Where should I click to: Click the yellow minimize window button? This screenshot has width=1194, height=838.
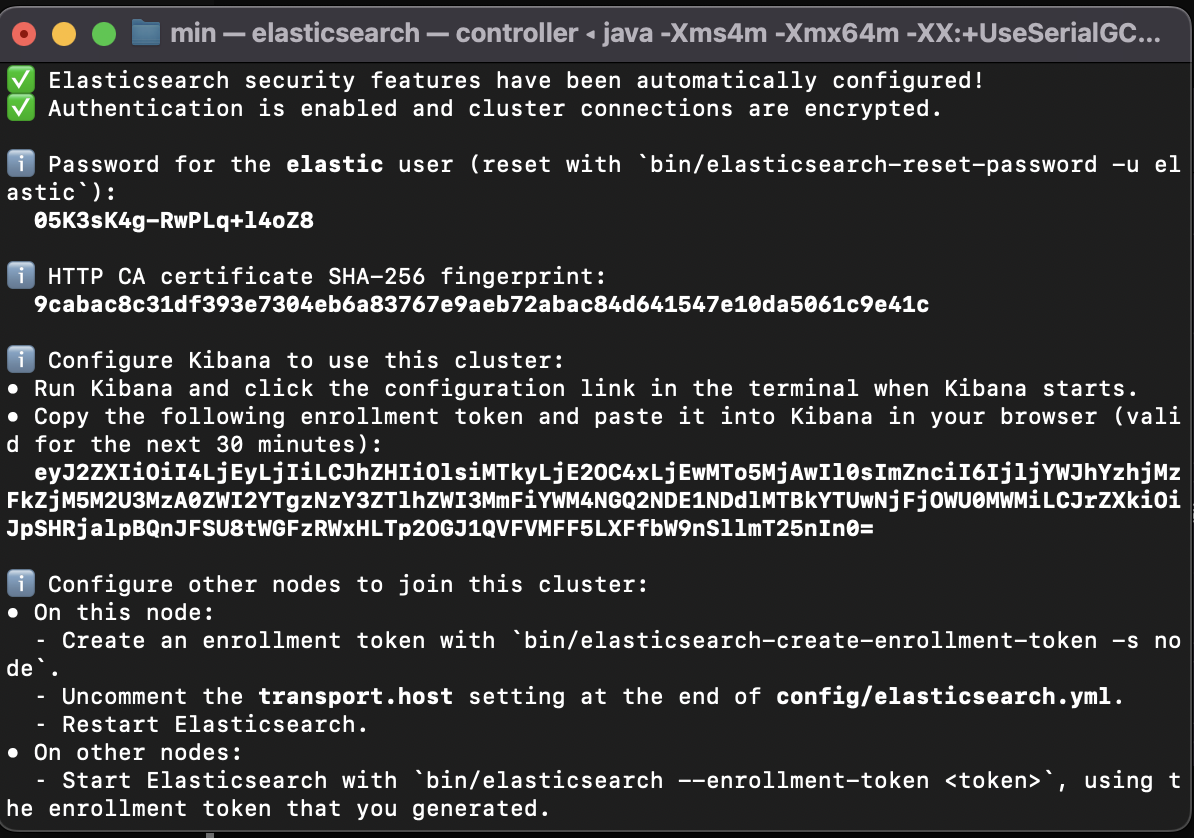click(64, 34)
